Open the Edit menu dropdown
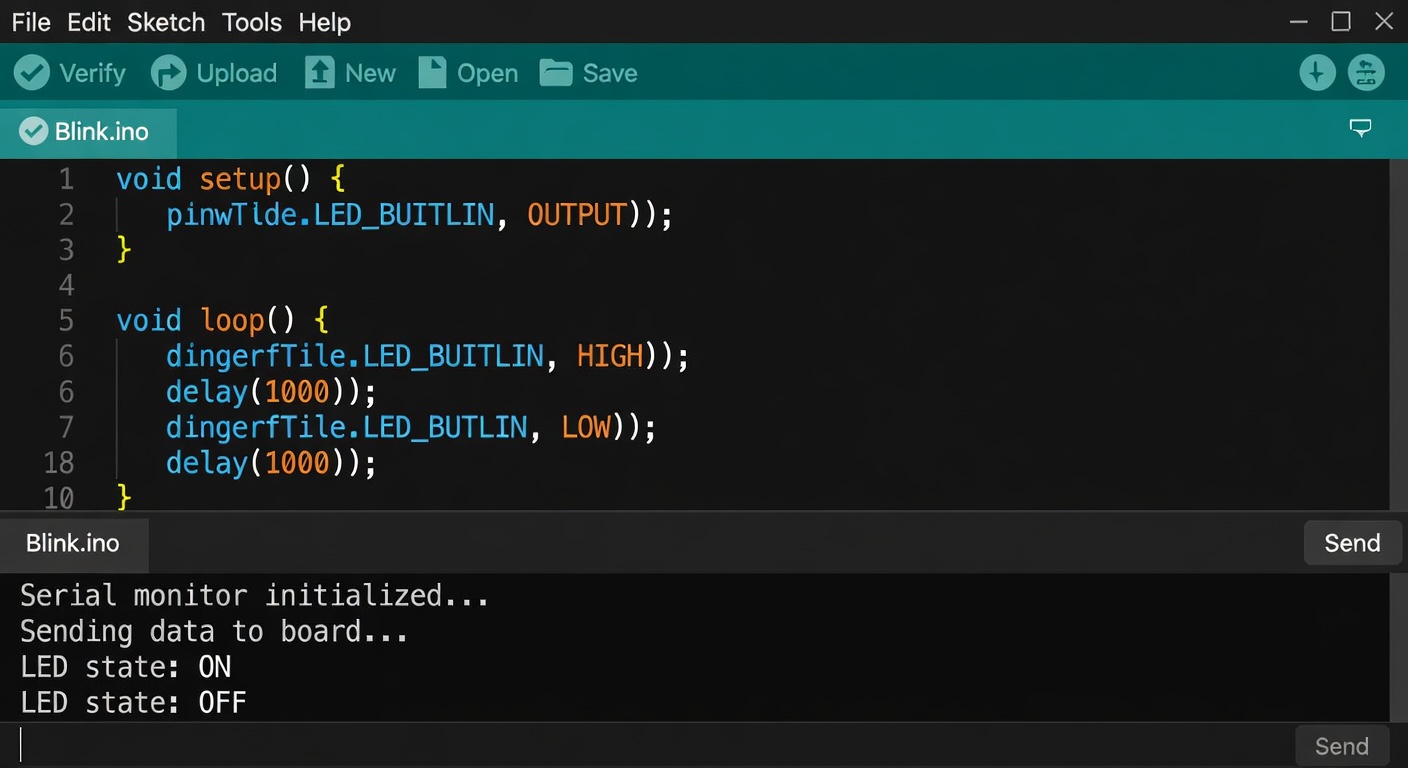This screenshot has width=1408, height=768. [x=88, y=21]
